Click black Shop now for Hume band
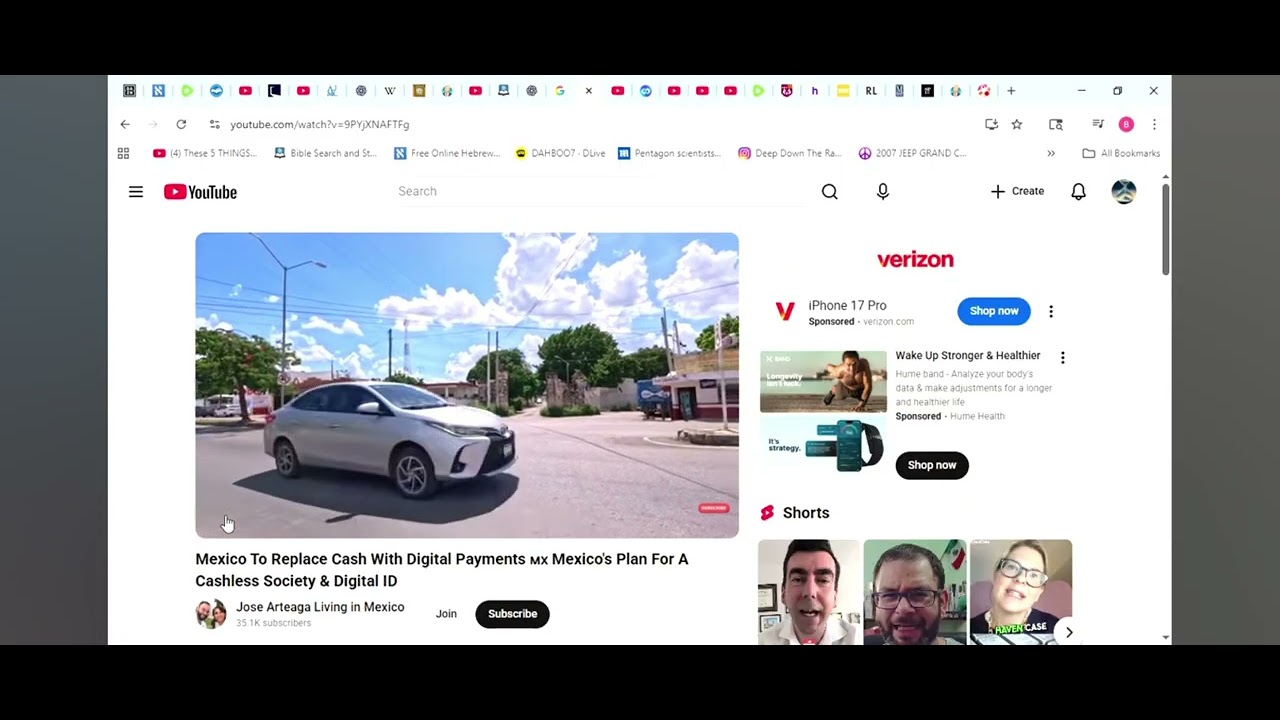This screenshot has height=720, width=1280. (x=932, y=465)
